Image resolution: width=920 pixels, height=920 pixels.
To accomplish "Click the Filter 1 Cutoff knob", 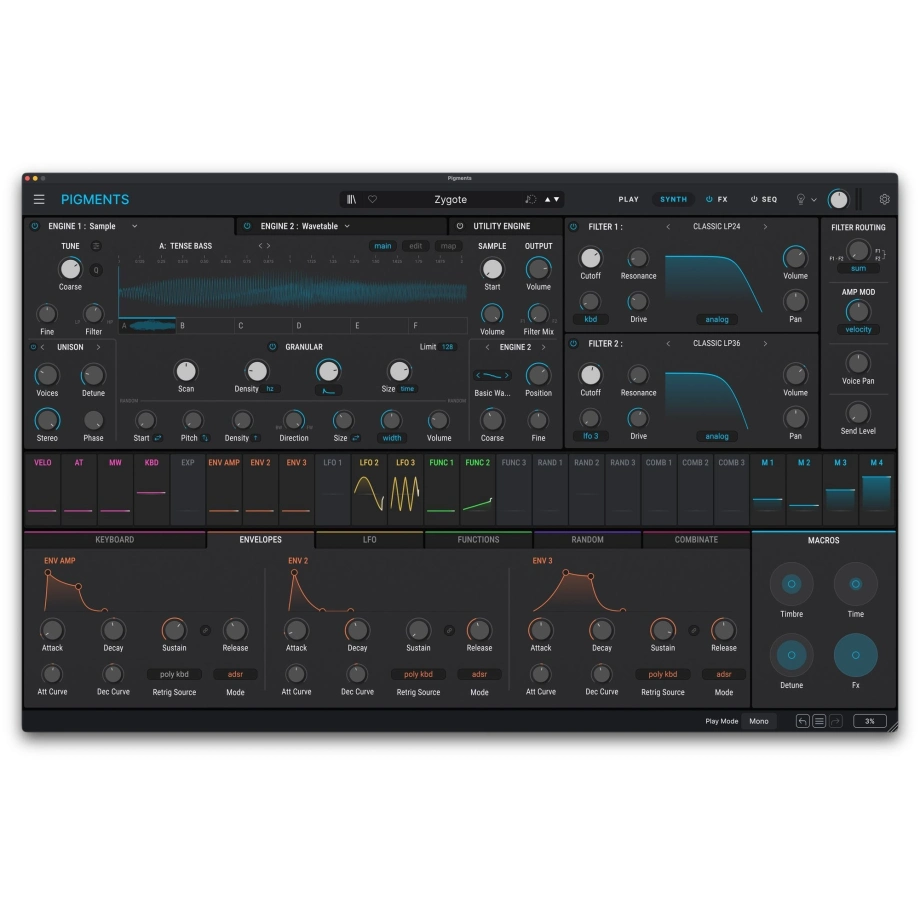I will coord(590,258).
